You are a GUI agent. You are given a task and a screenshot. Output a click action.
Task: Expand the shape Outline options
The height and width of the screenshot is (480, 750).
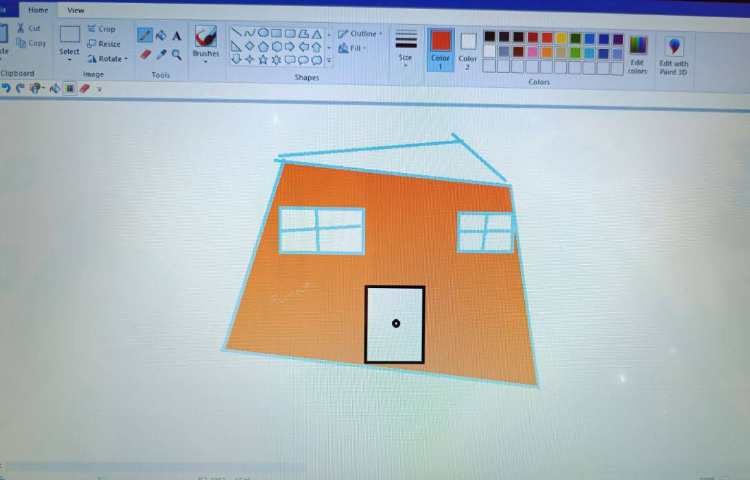click(359, 33)
